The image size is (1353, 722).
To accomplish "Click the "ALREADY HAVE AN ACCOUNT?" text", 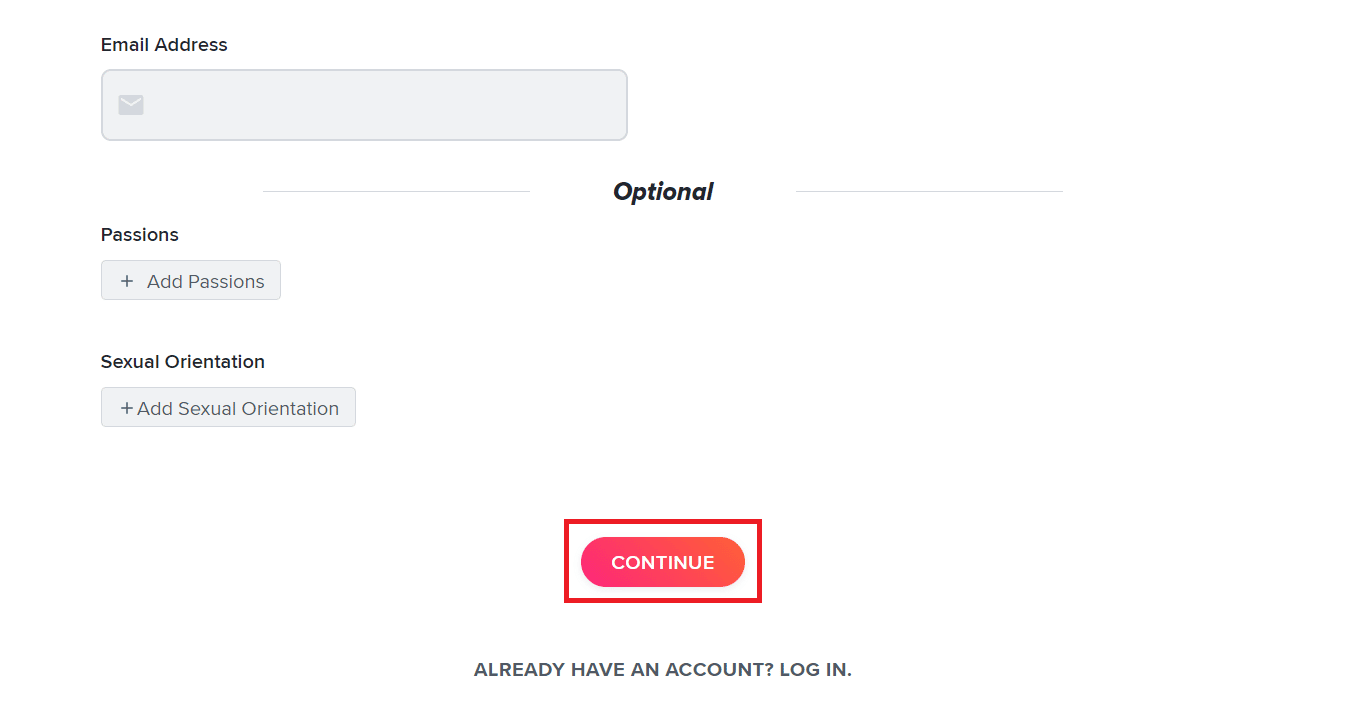I will pos(623,670).
